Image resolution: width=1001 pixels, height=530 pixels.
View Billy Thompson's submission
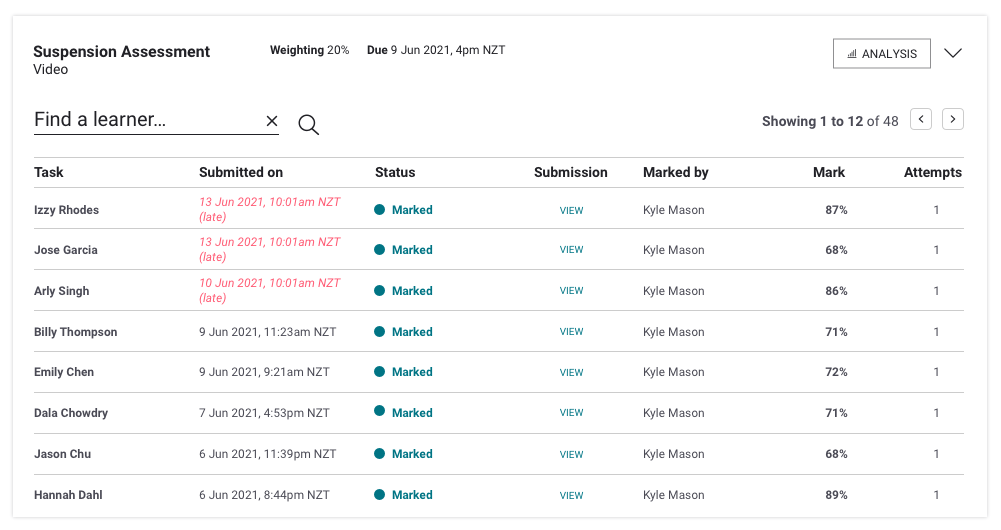click(571, 332)
